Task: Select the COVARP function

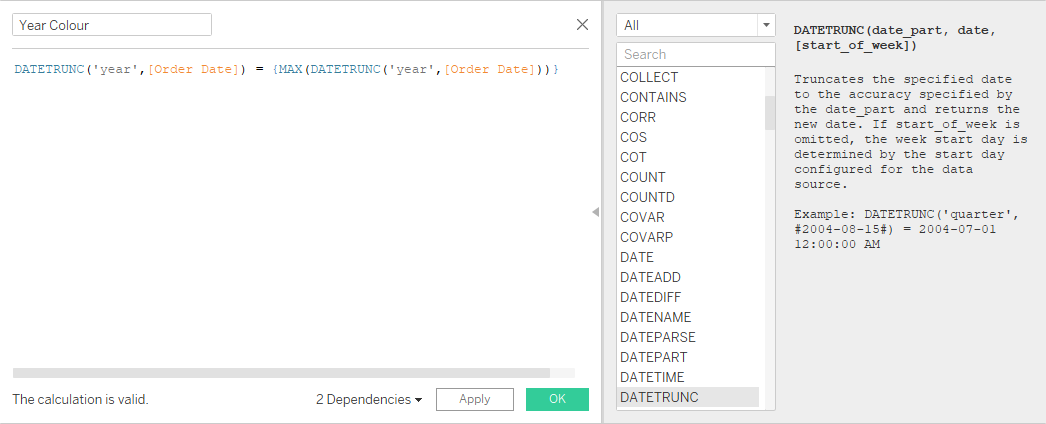Action: [646, 237]
